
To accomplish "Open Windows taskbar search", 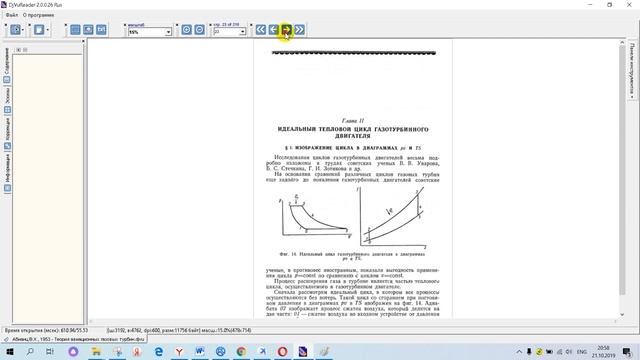I will (30, 351).
